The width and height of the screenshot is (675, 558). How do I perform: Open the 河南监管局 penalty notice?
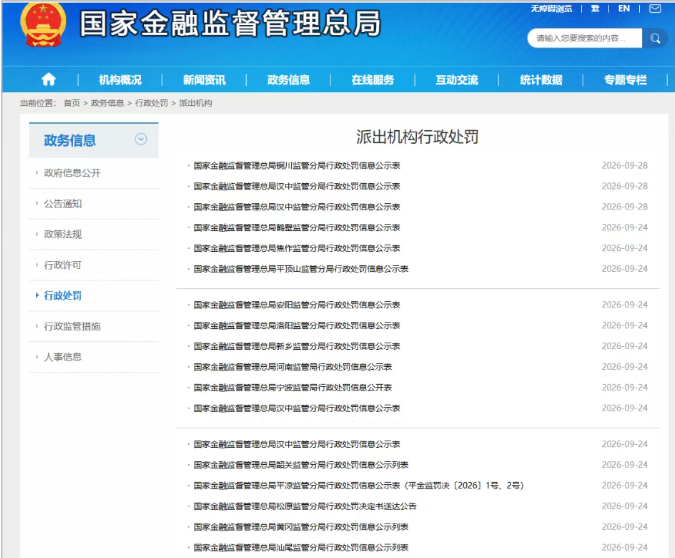point(293,367)
